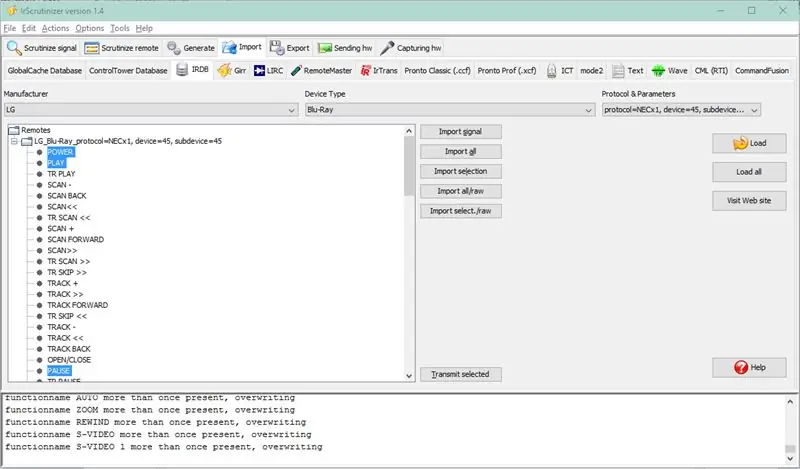This screenshot has height=469, width=800.
Task: Open the Capturing hw tab
Action: coord(411,48)
